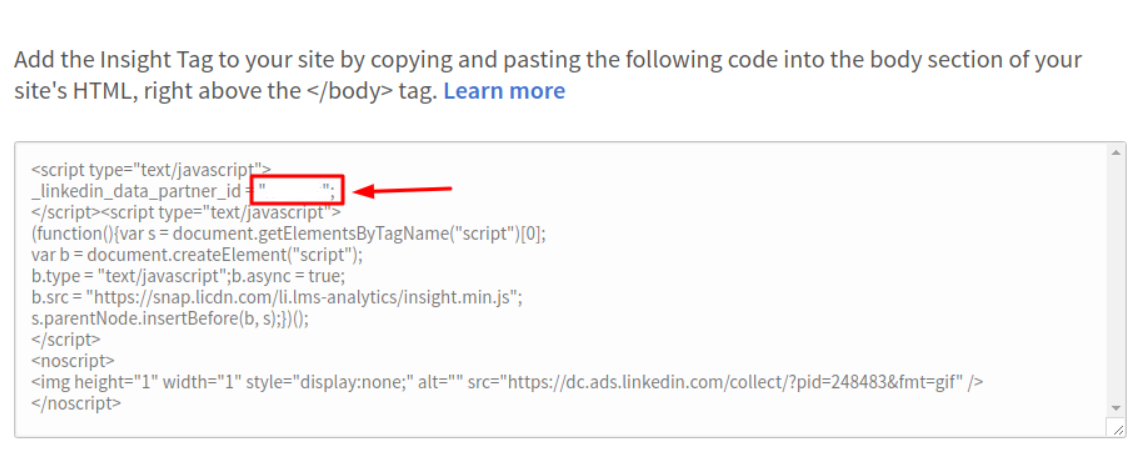Click the code box scrollbar down arrow
This screenshot has width=1145, height=451.
point(1116,407)
